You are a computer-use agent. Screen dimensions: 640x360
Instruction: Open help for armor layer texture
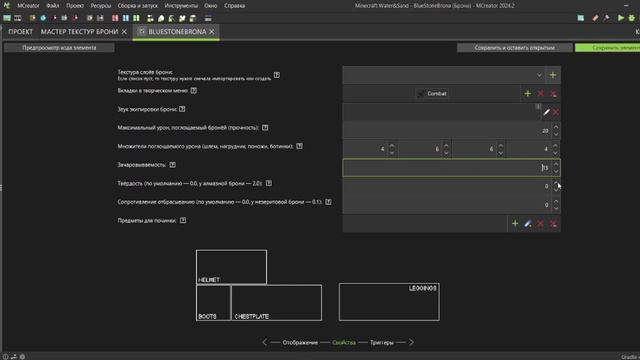point(277,75)
